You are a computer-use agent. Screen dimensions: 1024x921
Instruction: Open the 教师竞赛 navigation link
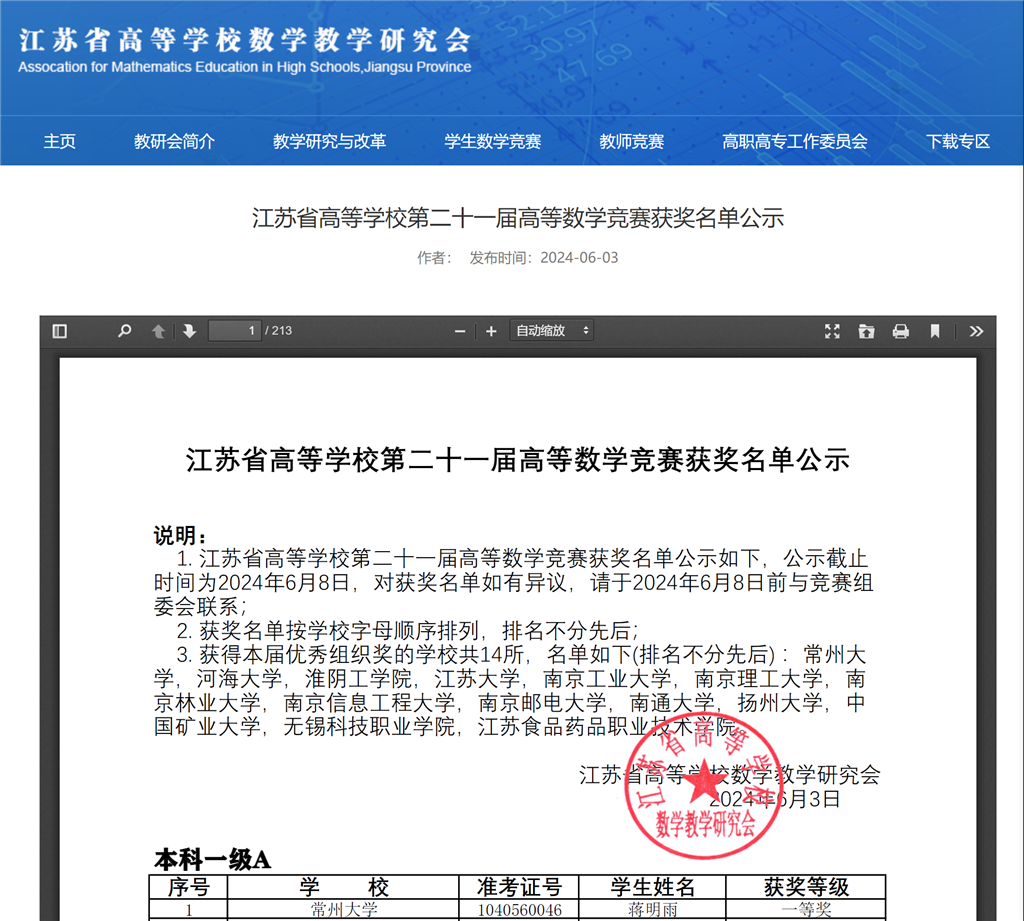(631, 141)
